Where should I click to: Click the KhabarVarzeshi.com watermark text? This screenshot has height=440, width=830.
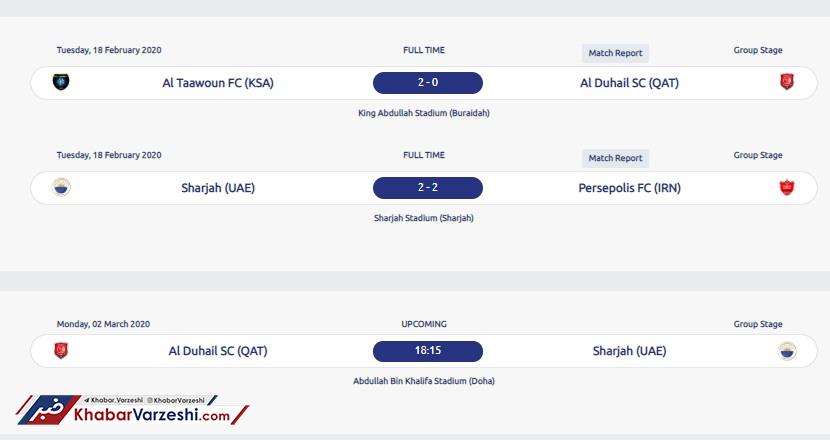[152, 415]
